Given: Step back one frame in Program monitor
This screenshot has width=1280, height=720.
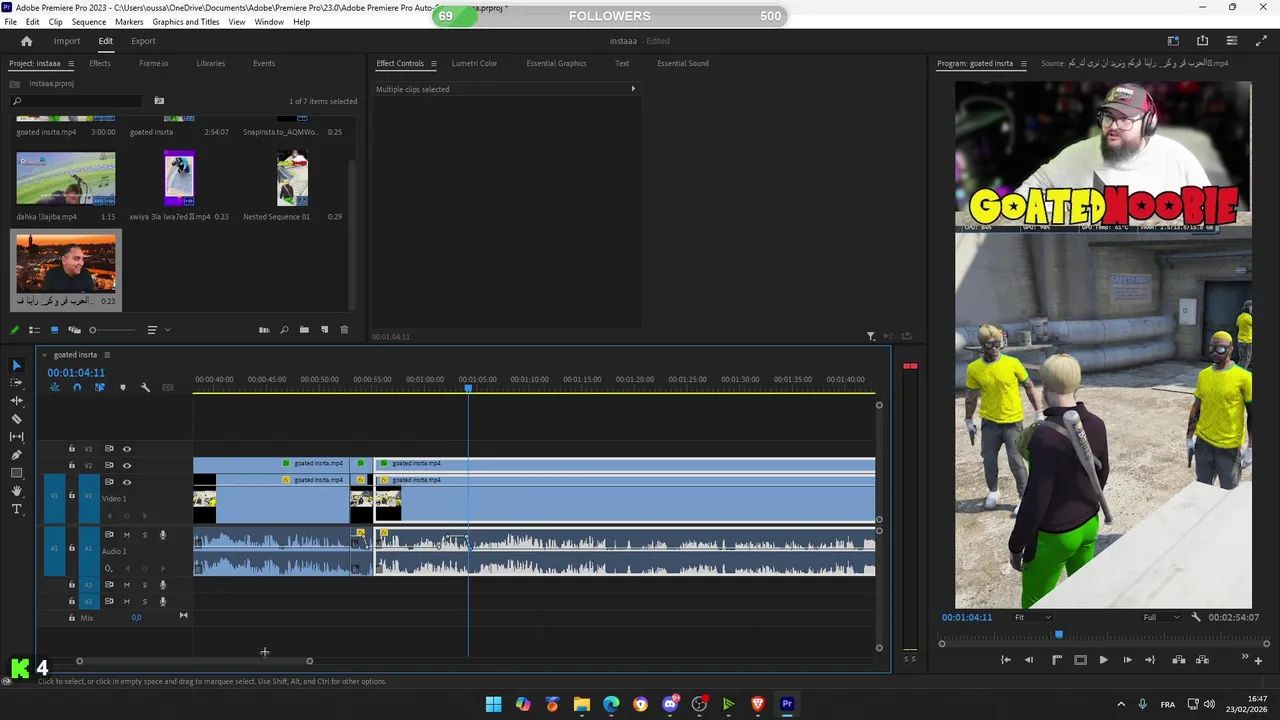Looking at the screenshot, I should [x=1029, y=660].
